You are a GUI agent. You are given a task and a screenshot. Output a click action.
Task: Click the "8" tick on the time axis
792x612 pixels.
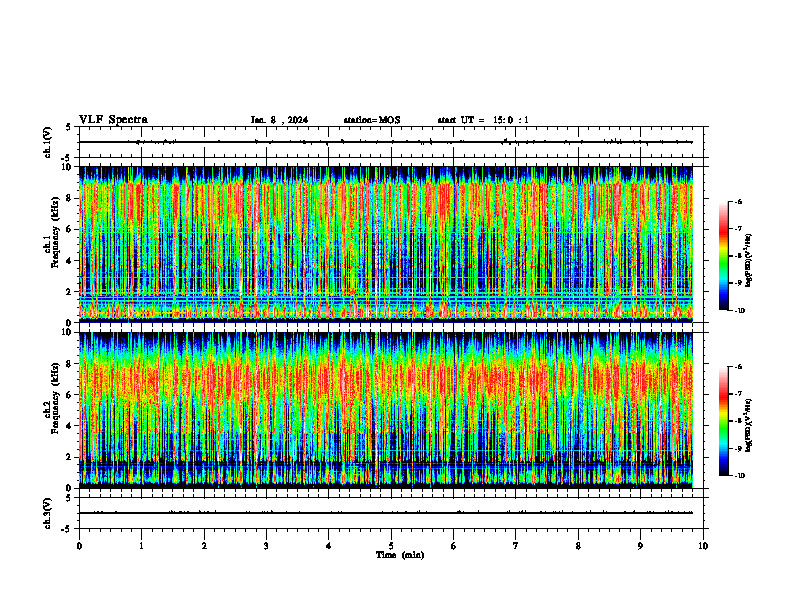pyautogui.click(x=578, y=546)
